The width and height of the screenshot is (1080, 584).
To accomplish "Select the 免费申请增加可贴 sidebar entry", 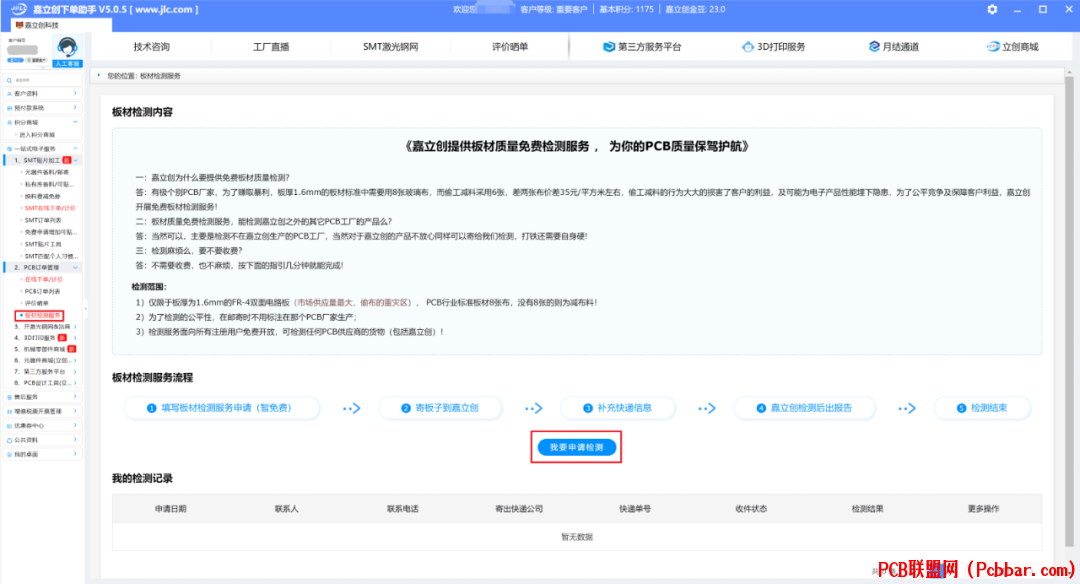I will click(x=50, y=232).
